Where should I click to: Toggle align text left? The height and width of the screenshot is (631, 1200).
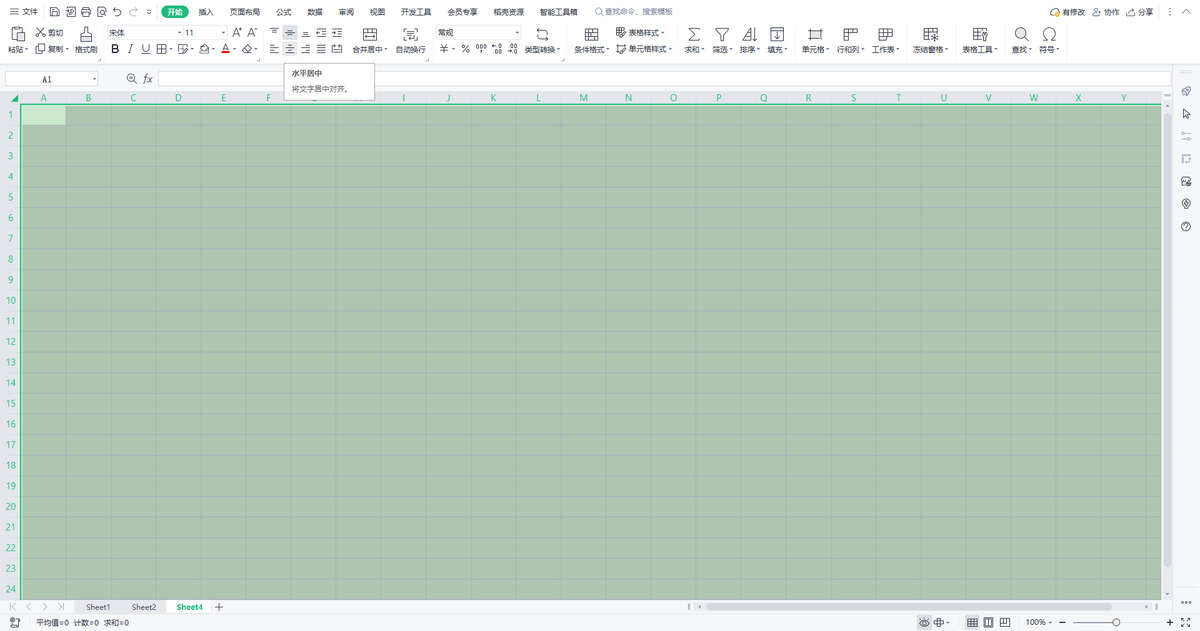pyautogui.click(x=275, y=49)
